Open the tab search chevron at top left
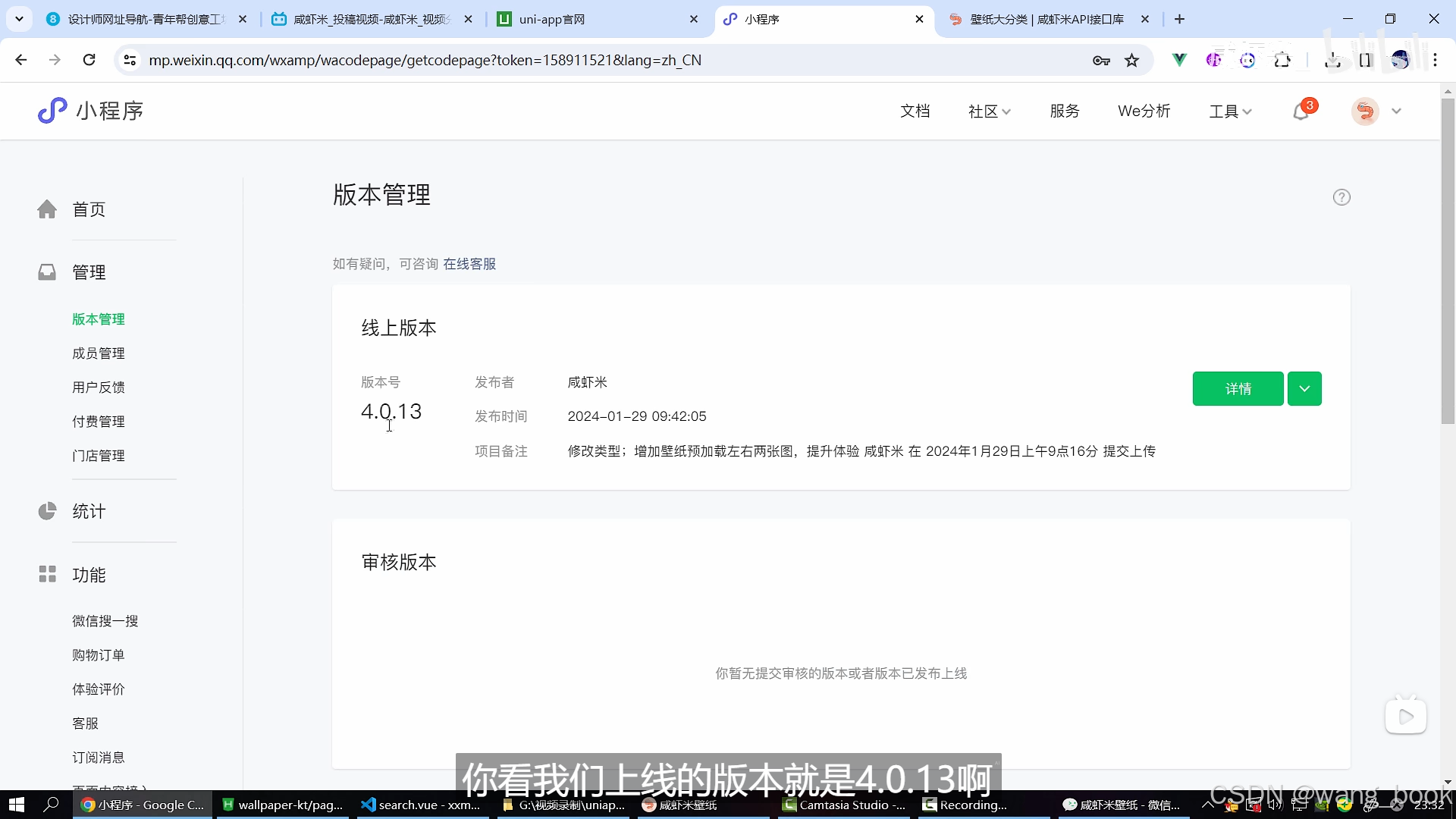The image size is (1456, 819). pyautogui.click(x=19, y=19)
